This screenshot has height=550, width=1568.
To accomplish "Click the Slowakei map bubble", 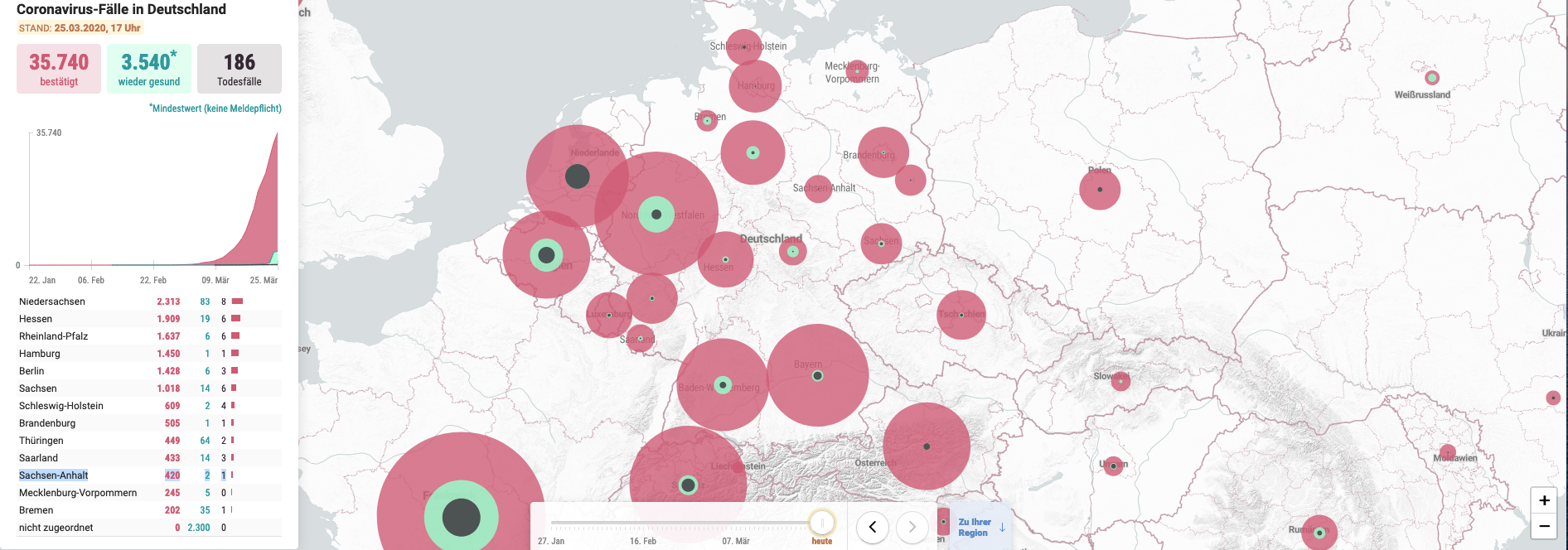I will pyautogui.click(x=1120, y=381).
